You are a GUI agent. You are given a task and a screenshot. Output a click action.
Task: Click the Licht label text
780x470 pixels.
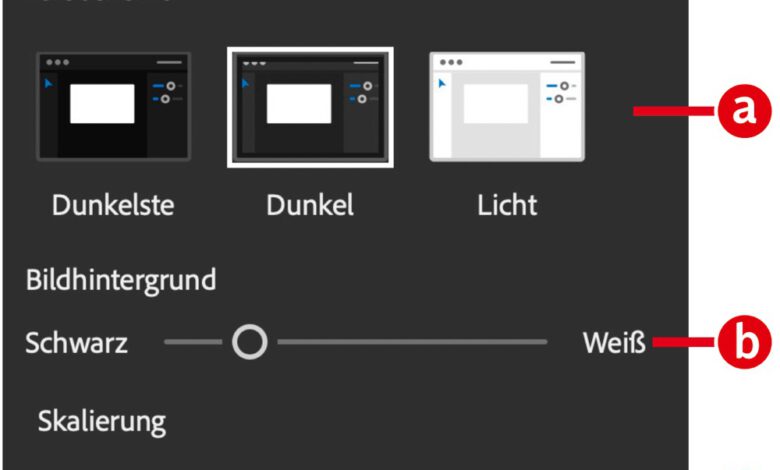(507, 205)
